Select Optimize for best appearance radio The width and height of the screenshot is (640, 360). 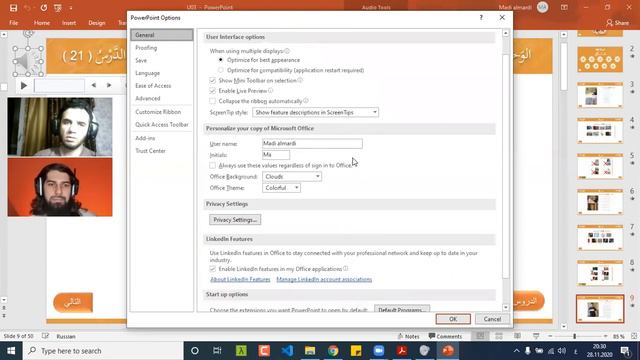tap(221, 60)
